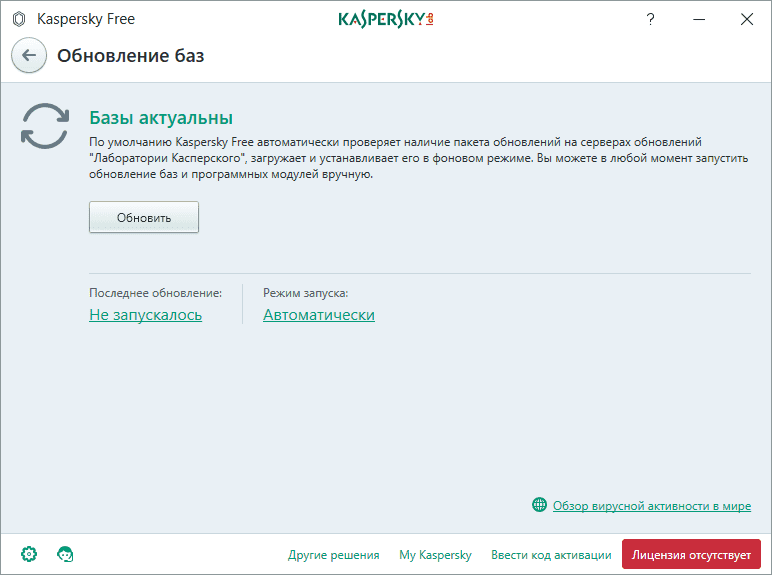Click the Kaspersky Lab logo at top
The width and height of the screenshot is (772, 575).
click(x=386, y=19)
